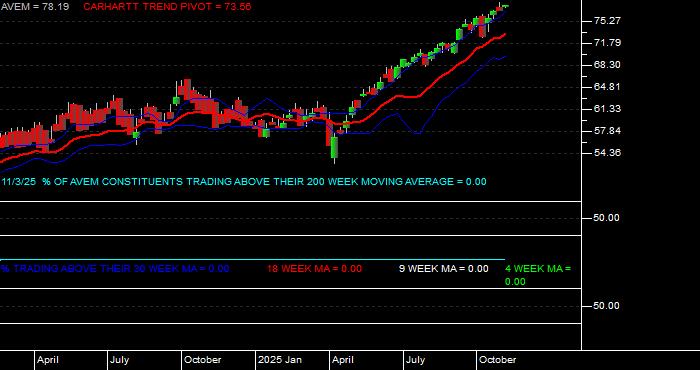Click the 30 WEEK MA = 0.00 label
Viewport: 700px width, 370px height.
[x=115, y=269]
